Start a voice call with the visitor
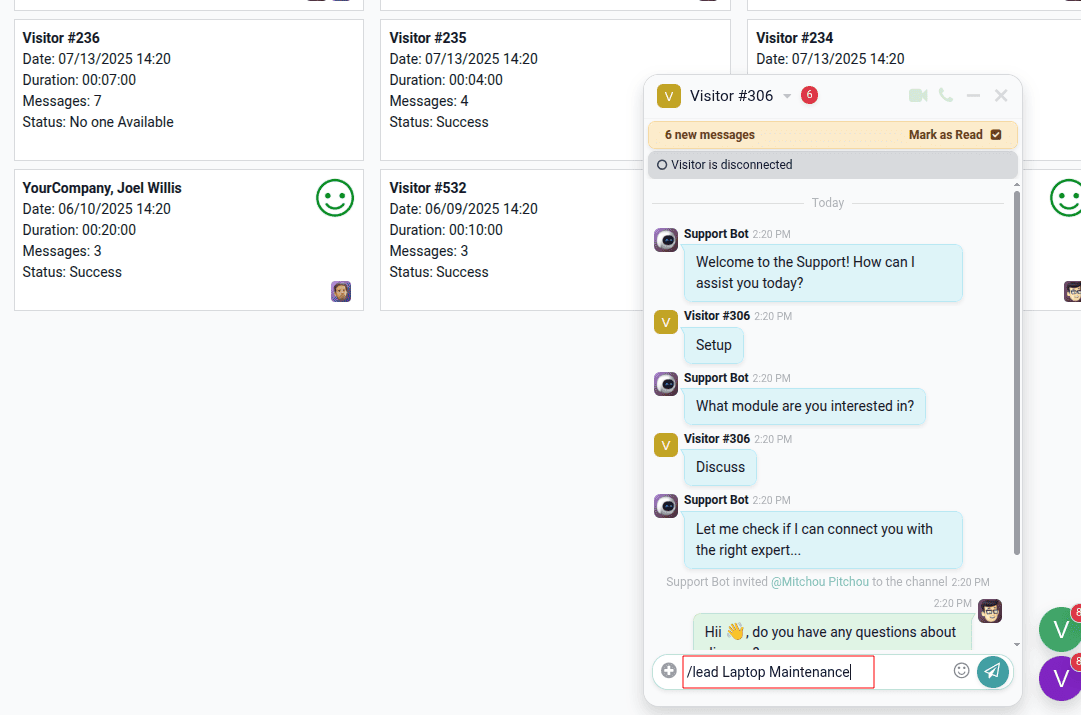Image resolution: width=1081 pixels, height=715 pixels. pos(946,96)
